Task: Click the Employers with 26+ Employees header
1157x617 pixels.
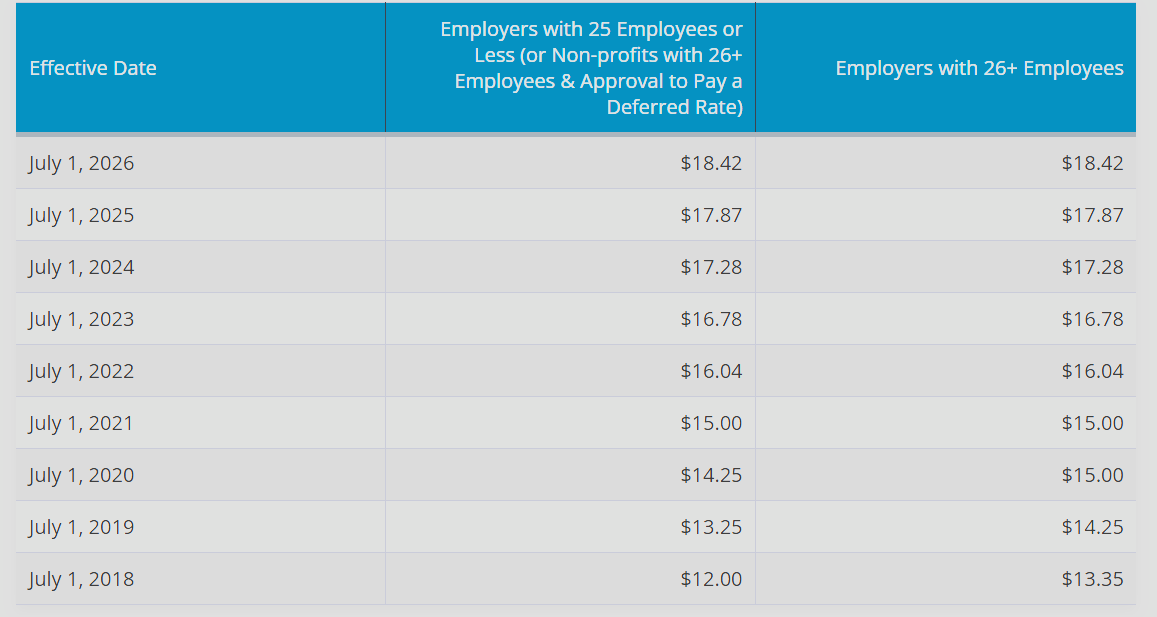Action: tap(945, 68)
